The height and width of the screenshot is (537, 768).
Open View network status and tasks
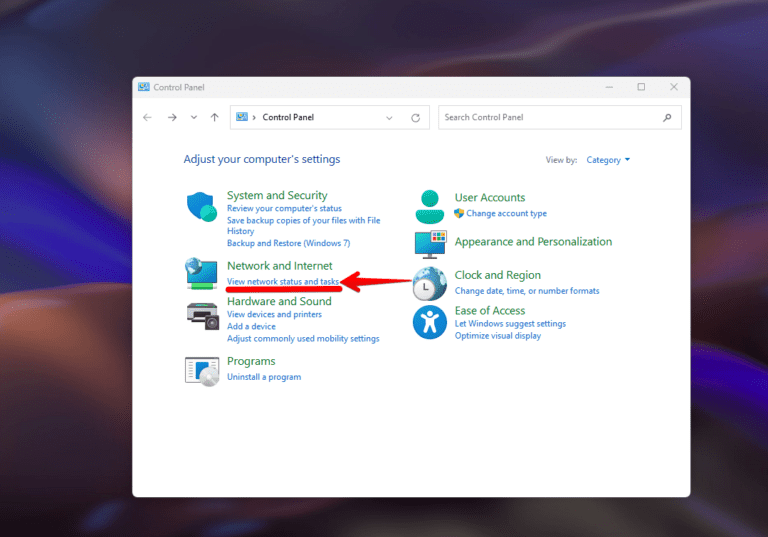(283, 282)
